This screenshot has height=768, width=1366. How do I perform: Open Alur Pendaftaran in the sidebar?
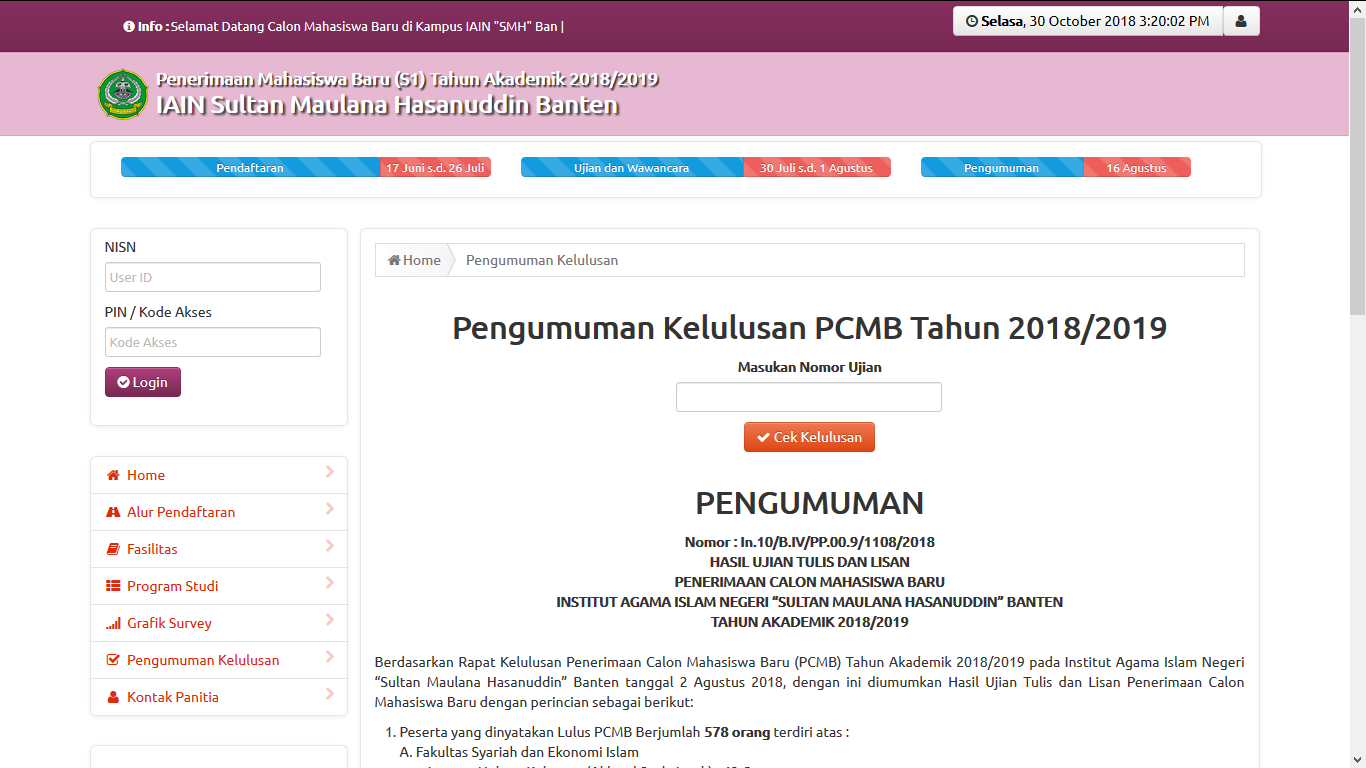(x=219, y=512)
